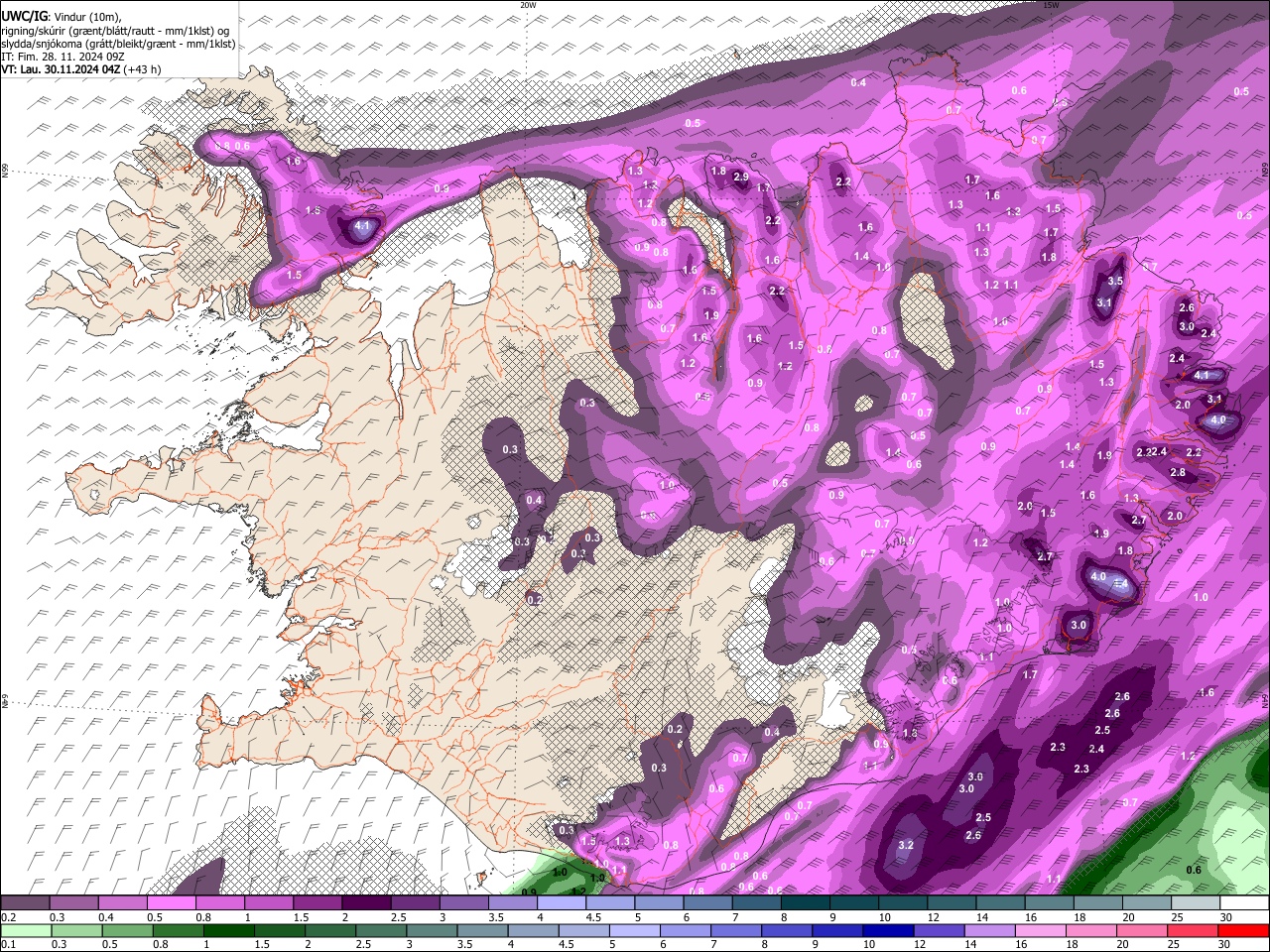Image resolution: width=1270 pixels, height=952 pixels.
Task: Pick the lower legend swatch between 0.5 and 0.8
Action: click(x=127, y=930)
